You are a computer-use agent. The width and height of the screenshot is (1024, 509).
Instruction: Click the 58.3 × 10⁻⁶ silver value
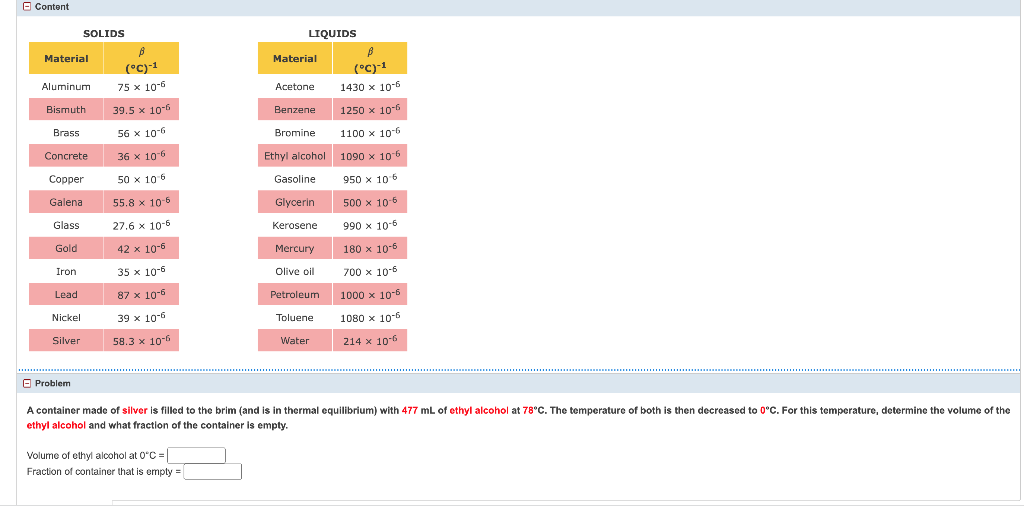(x=142, y=340)
